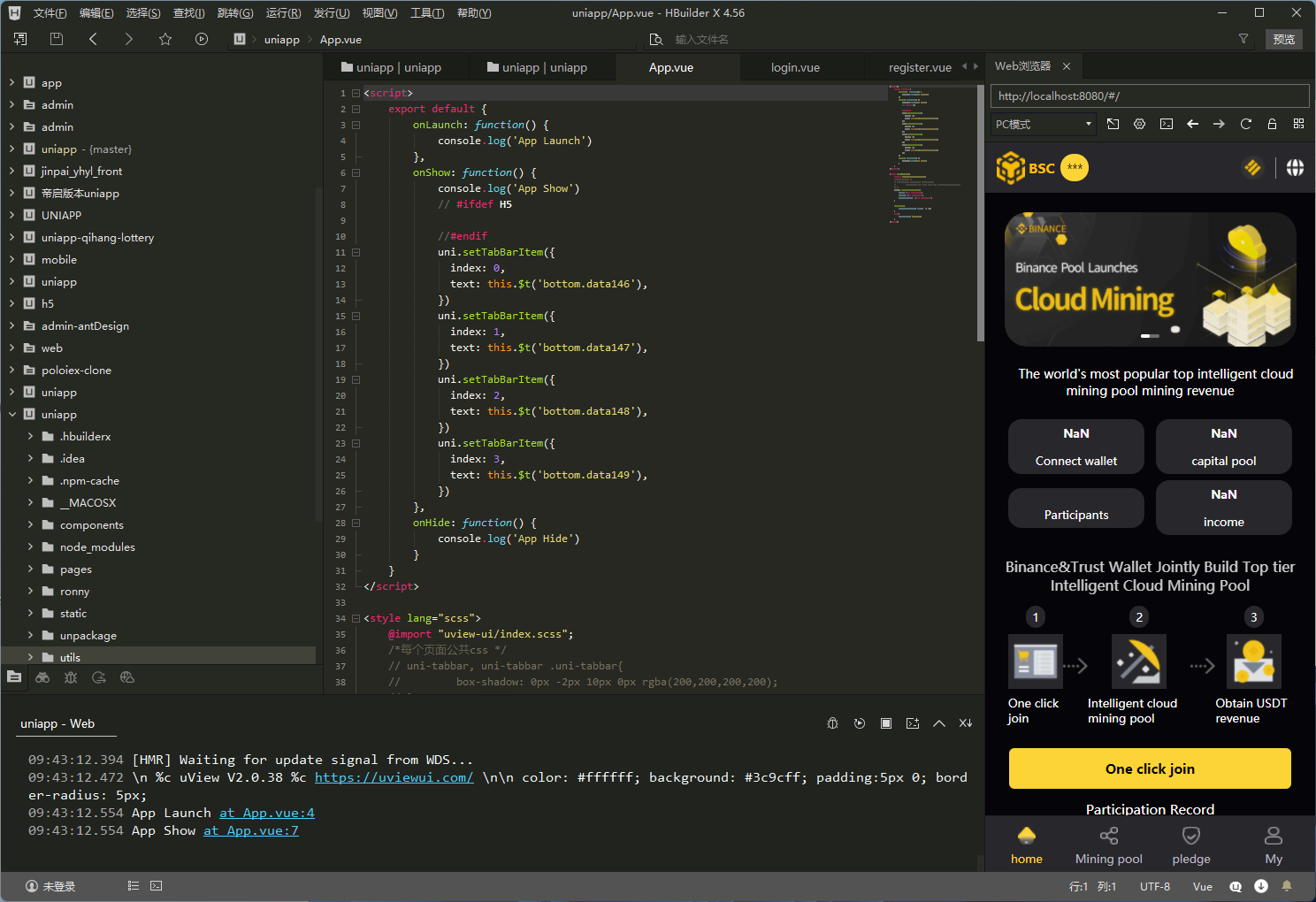Expand the components folder in project tree

pos(30,524)
